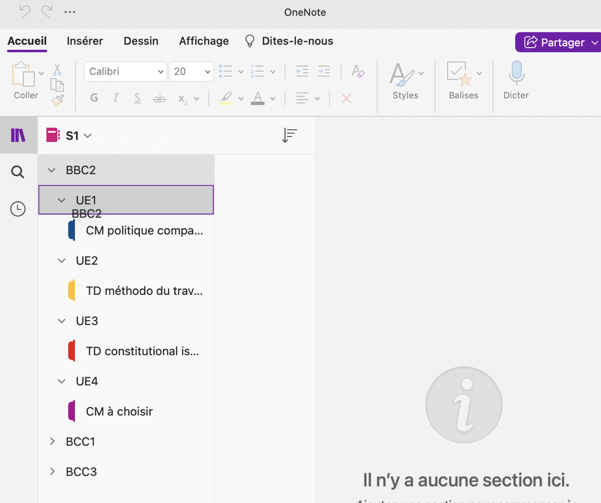Switch to the Dessin tab
This screenshot has height=503, width=601.
point(141,41)
